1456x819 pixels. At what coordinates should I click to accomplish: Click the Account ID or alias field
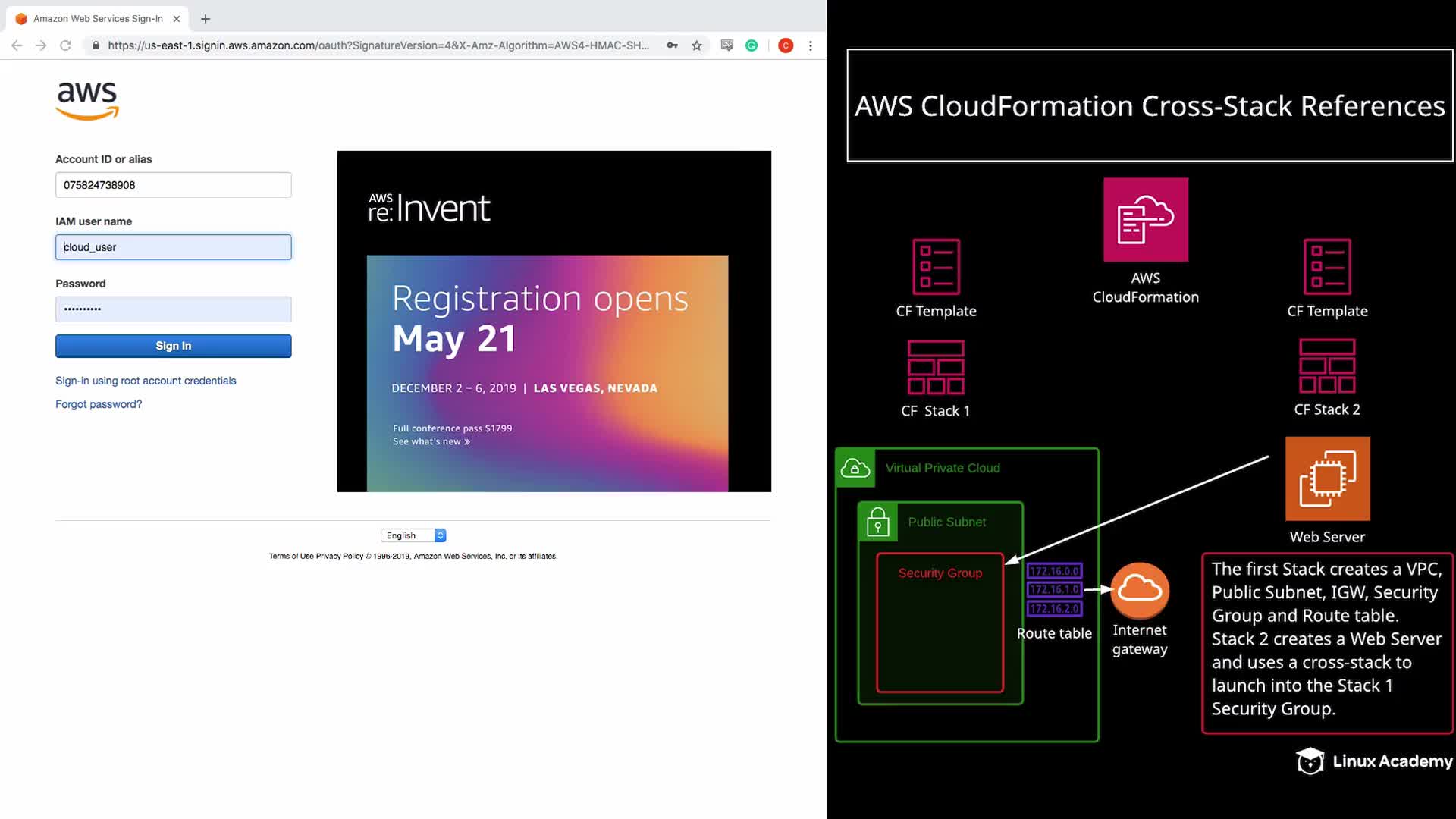pyautogui.click(x=173, y=185)
